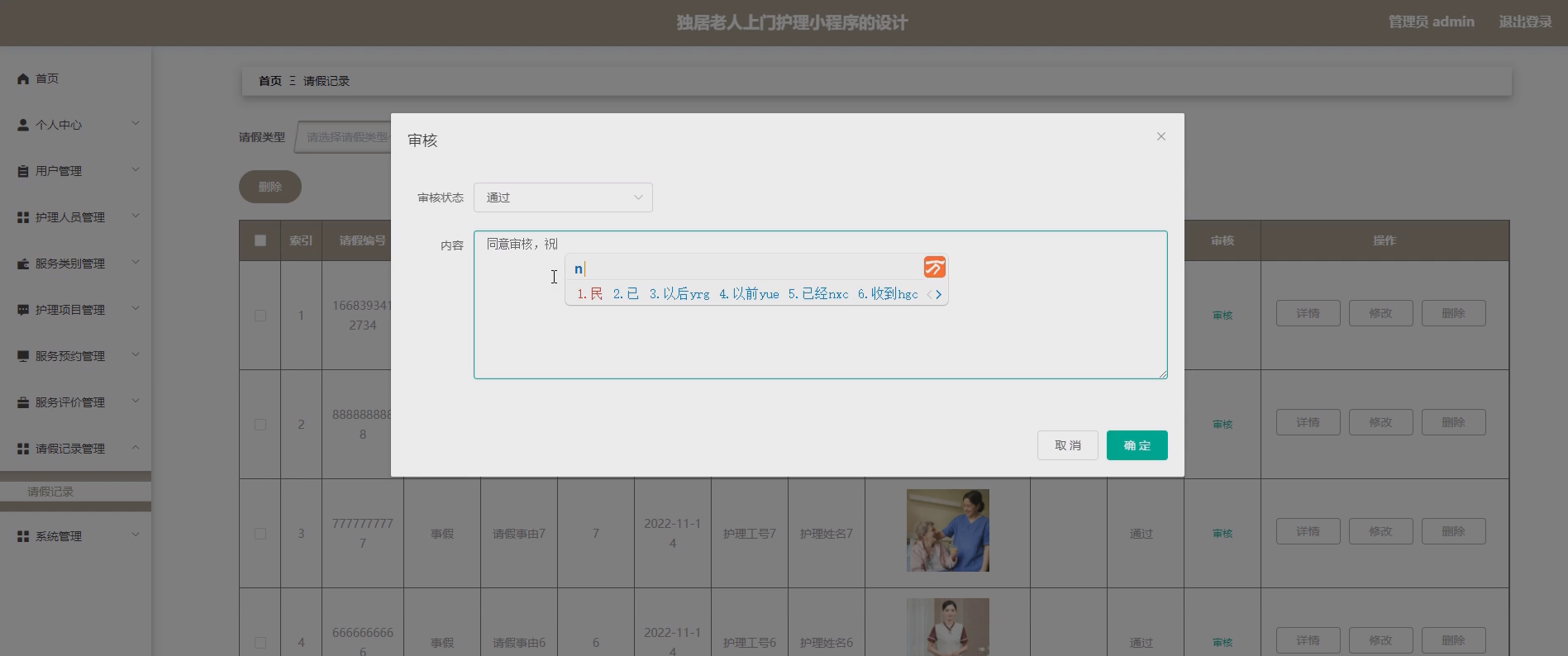Expand the 个人中心 menu chevron
This screenshot has height=656, width=1568.
pyautogui.click(x=136, y=124)
